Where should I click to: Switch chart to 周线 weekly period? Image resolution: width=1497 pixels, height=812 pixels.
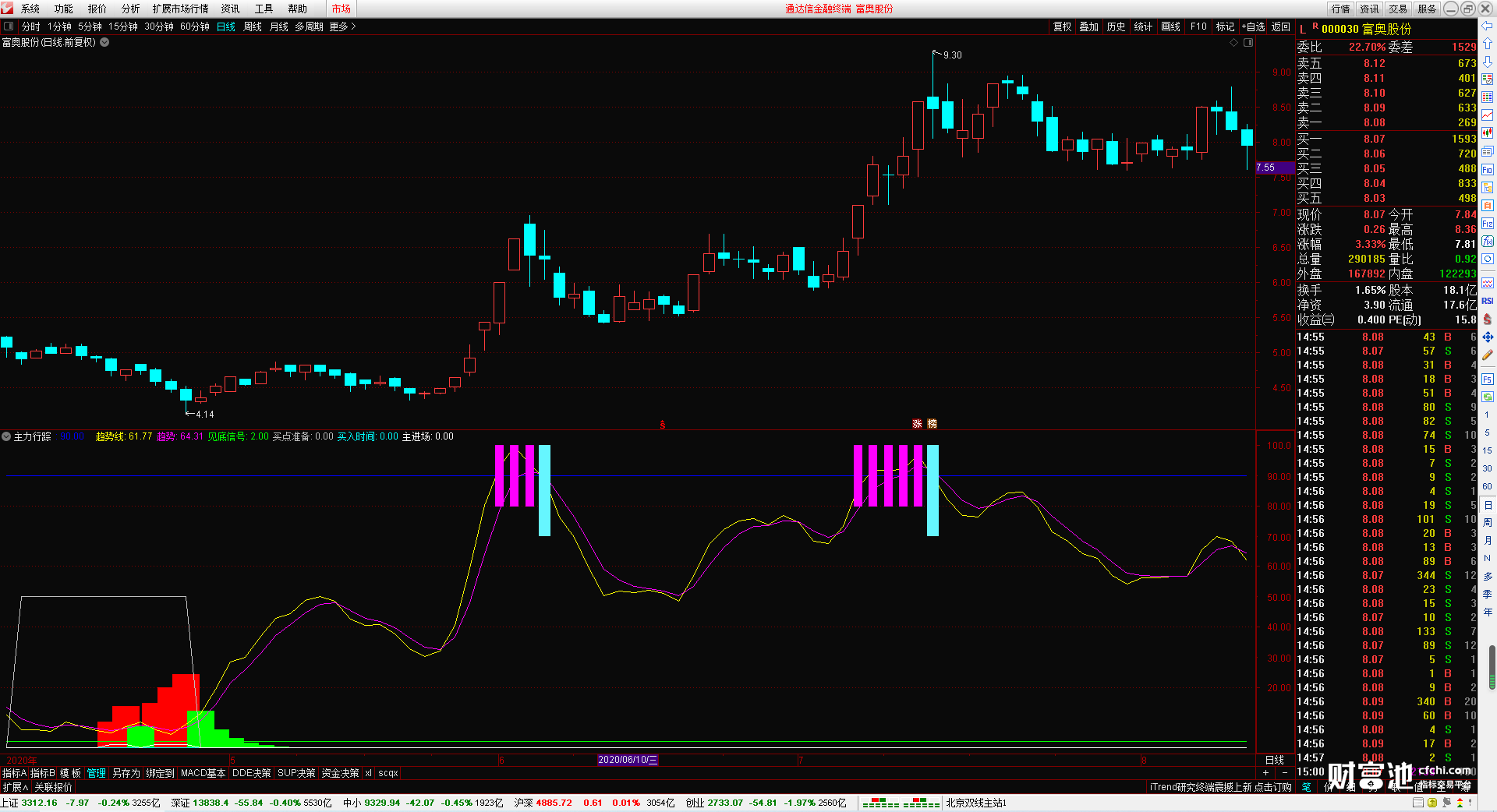pyautogui.click(x=253, y=26)
